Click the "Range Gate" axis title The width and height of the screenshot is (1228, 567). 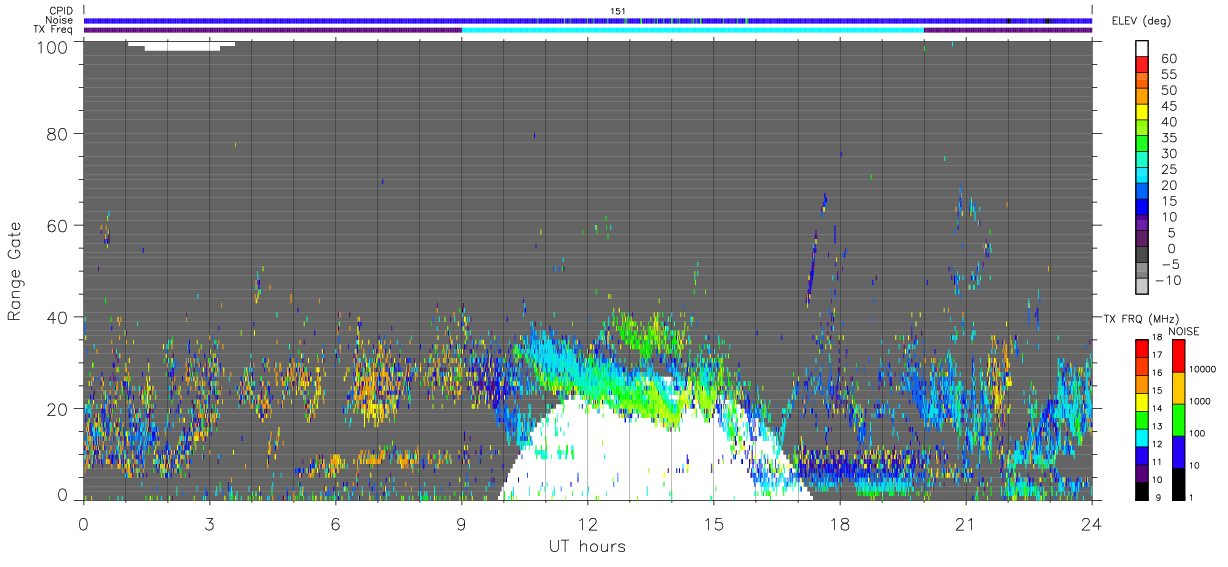(x=16, y=271)
